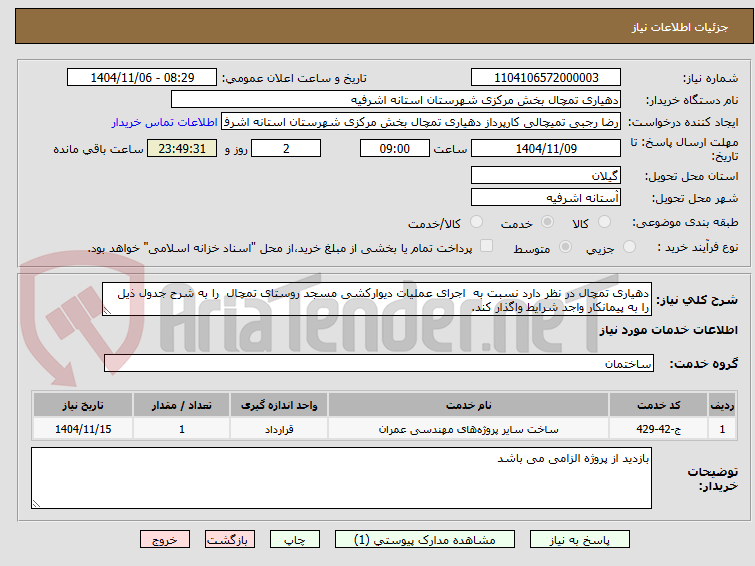The height and width of the screenshot is (566, 755).
Task: Click the ساخت سایر پروژه‌های مهندسی عمران cell
Action: click(469, 429)
